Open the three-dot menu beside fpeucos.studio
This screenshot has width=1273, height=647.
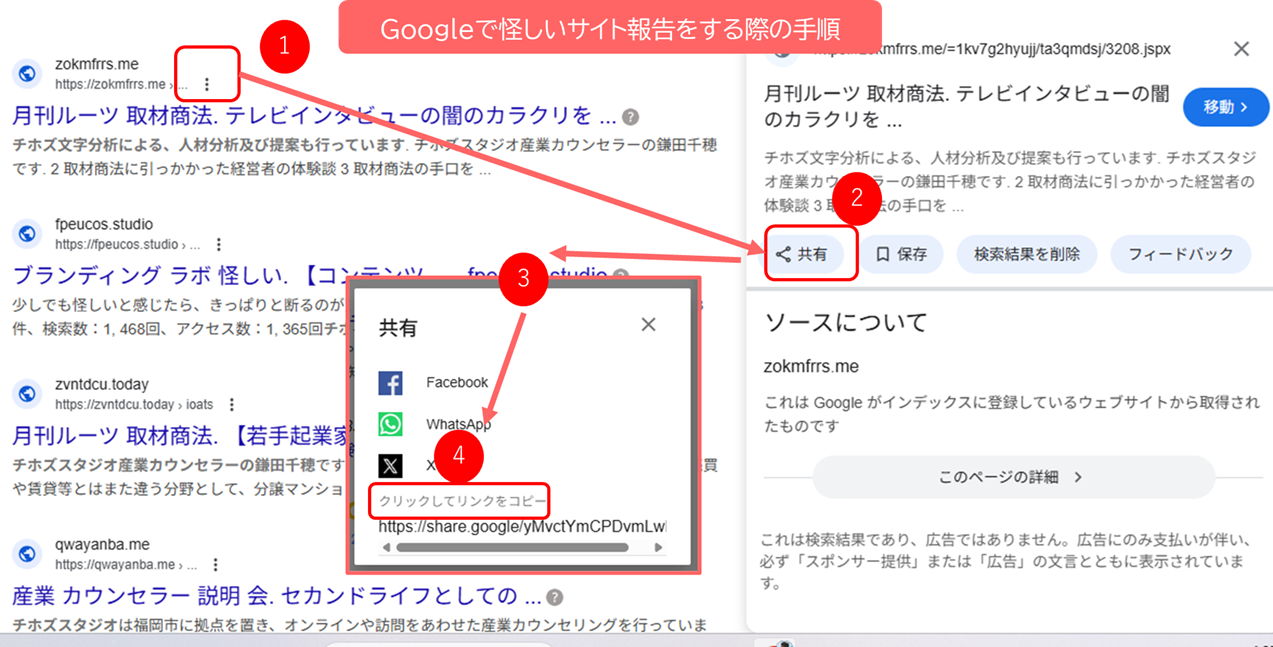tap(219, 244)
